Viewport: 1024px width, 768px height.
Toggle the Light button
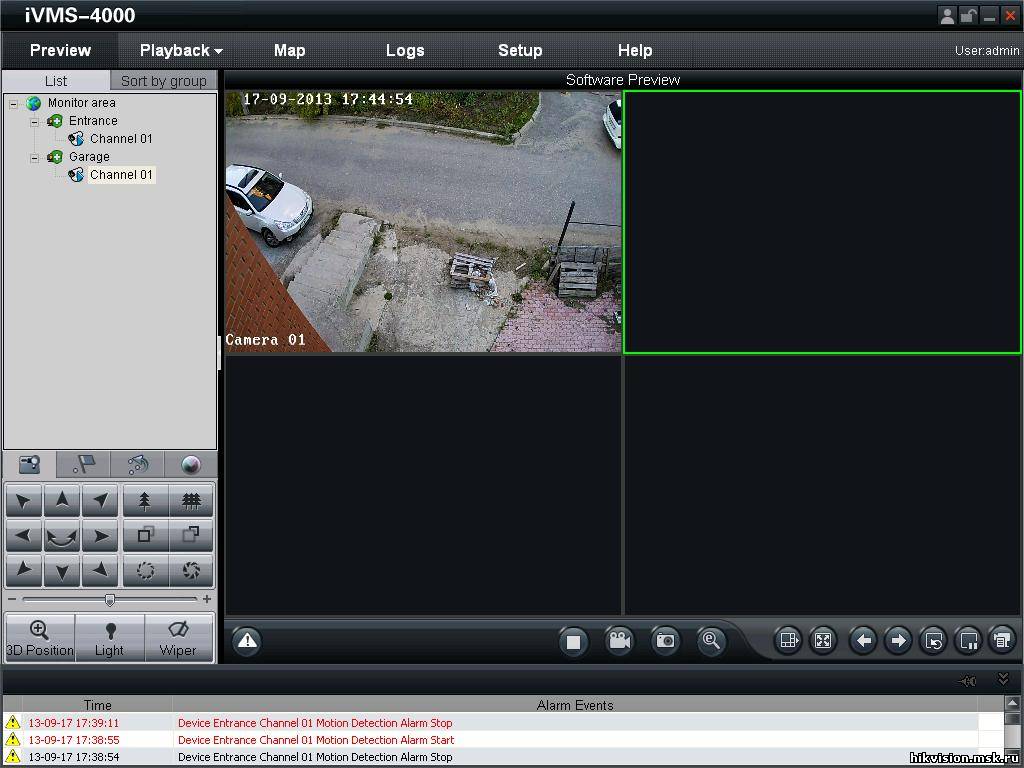110,638
